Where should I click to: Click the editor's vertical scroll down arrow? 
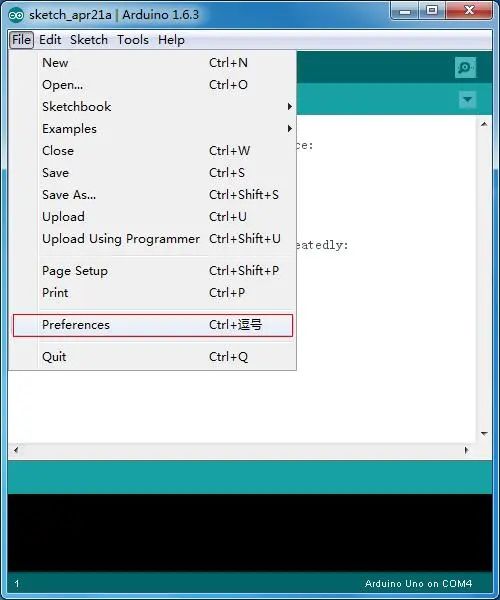tap(484, 434)
